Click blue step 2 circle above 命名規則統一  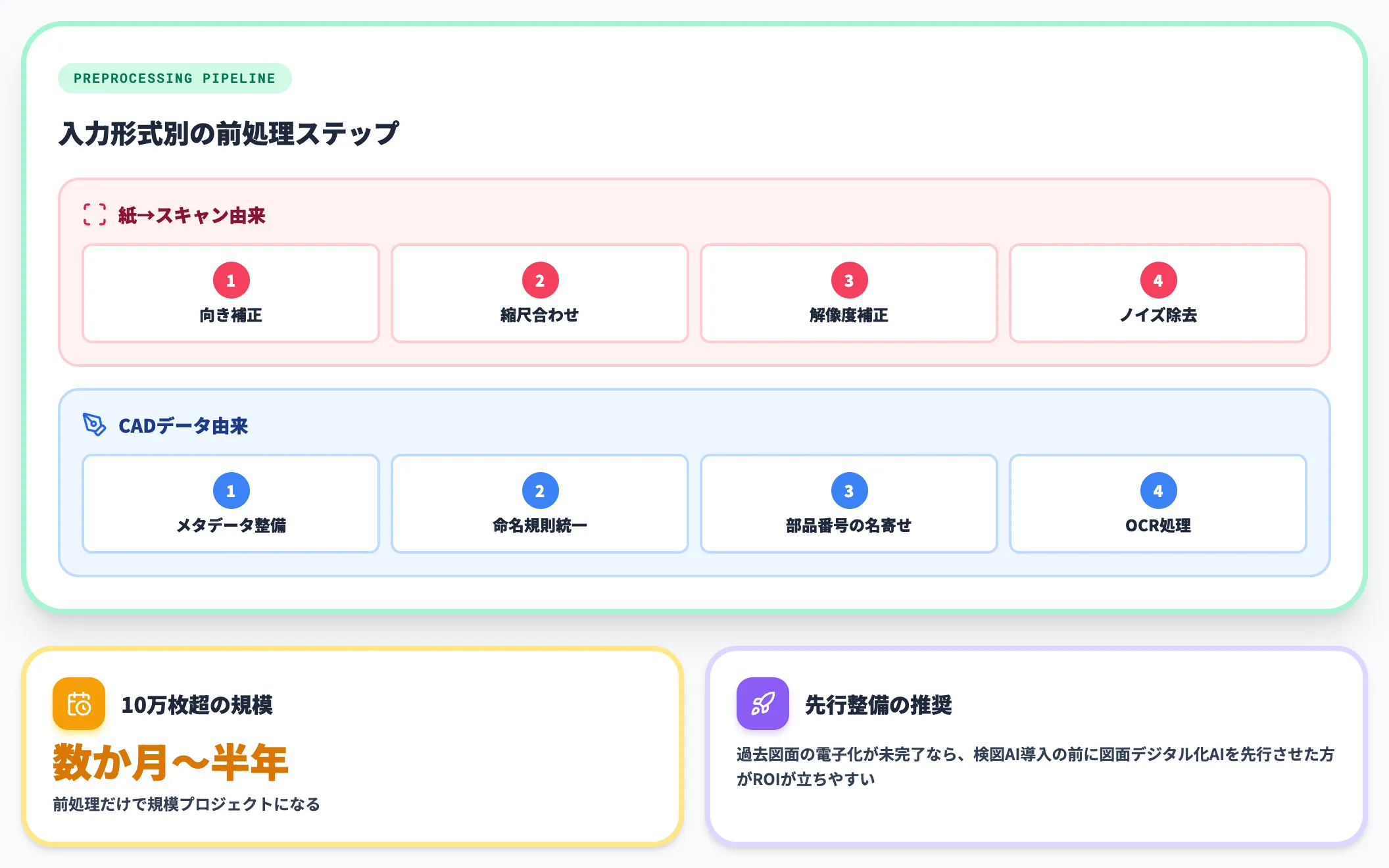[541, 491]
